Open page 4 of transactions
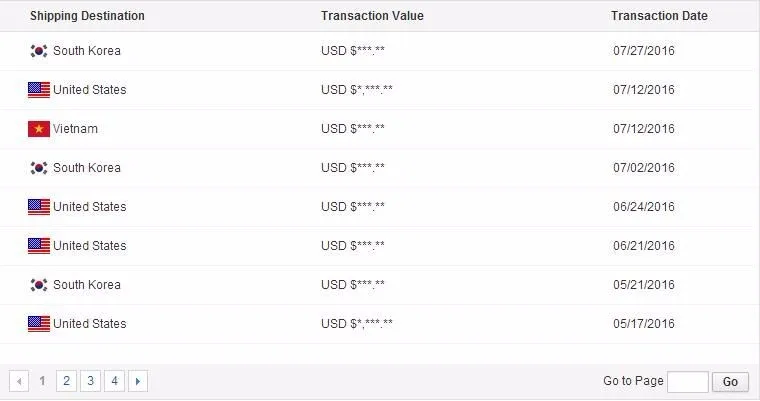Image resolution: width=760 pixels, height=401 pixels. click(114, 381)
